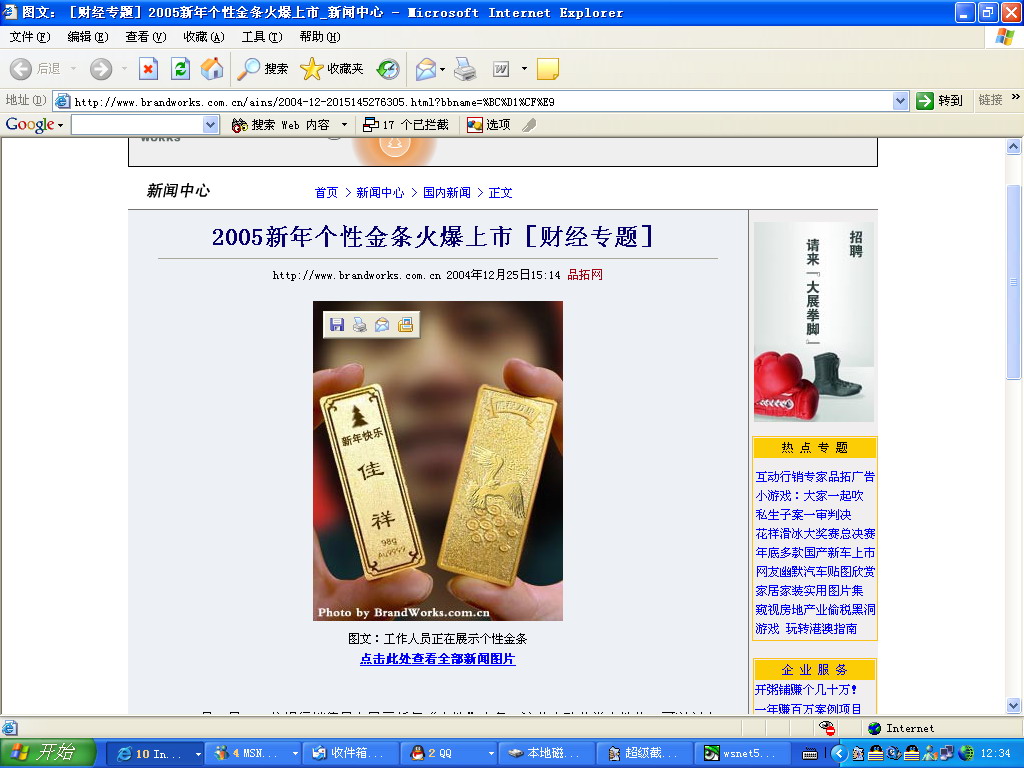
Task: Click the yellow note toolbar icon
Action: coord(547,69)
